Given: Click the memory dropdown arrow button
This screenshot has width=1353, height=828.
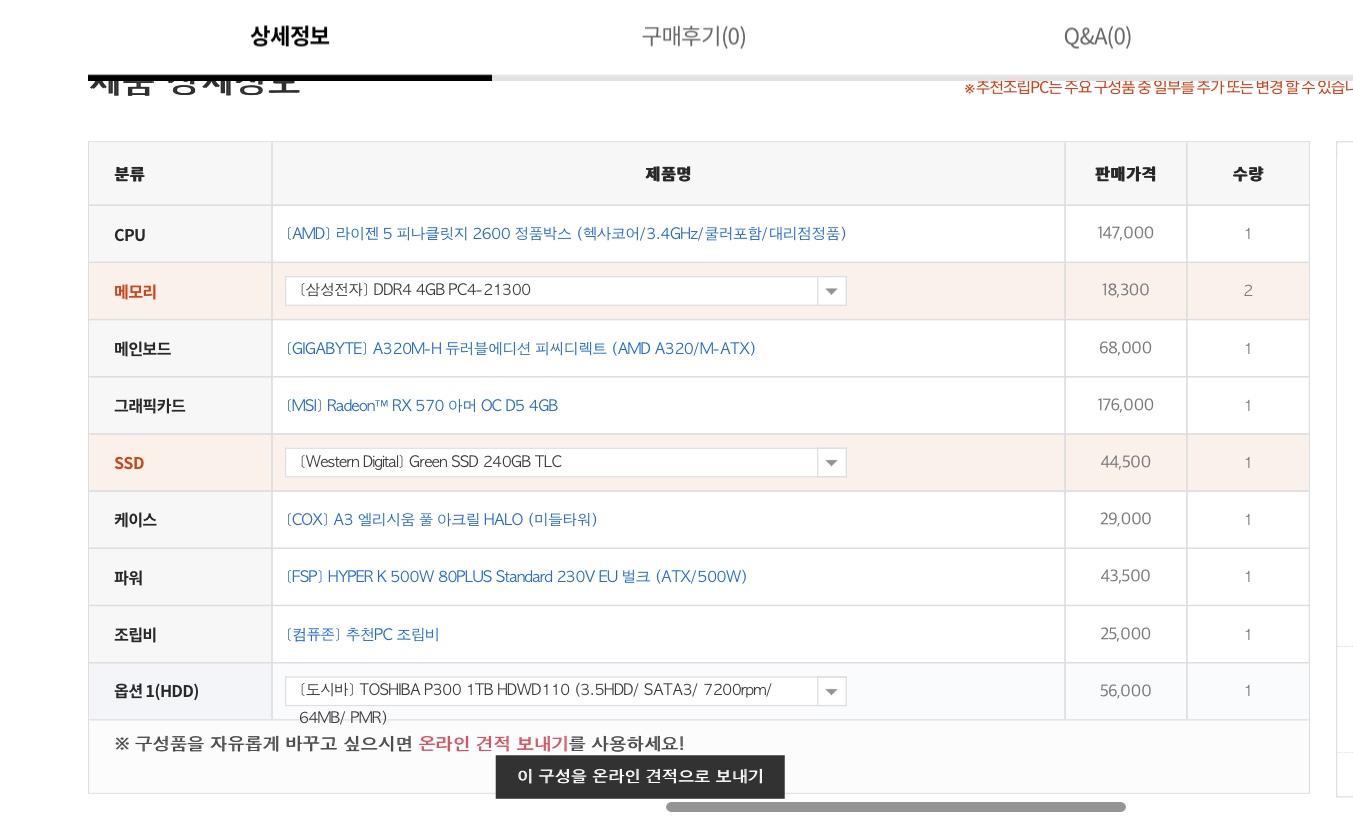Looking at the screenshot, I should click(x=831, y=292).
